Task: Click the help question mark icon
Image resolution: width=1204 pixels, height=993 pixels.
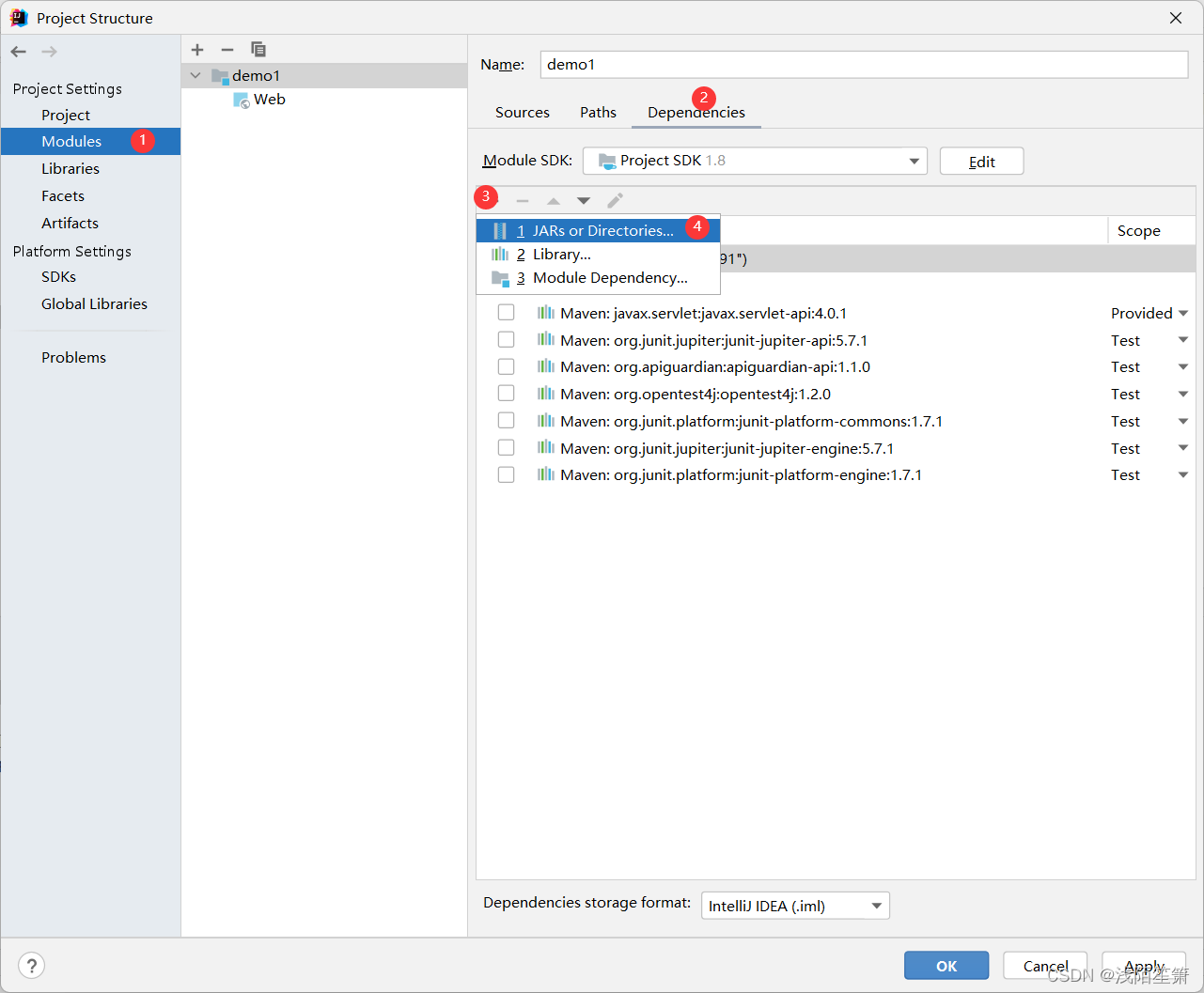Action: pos(31,965)
